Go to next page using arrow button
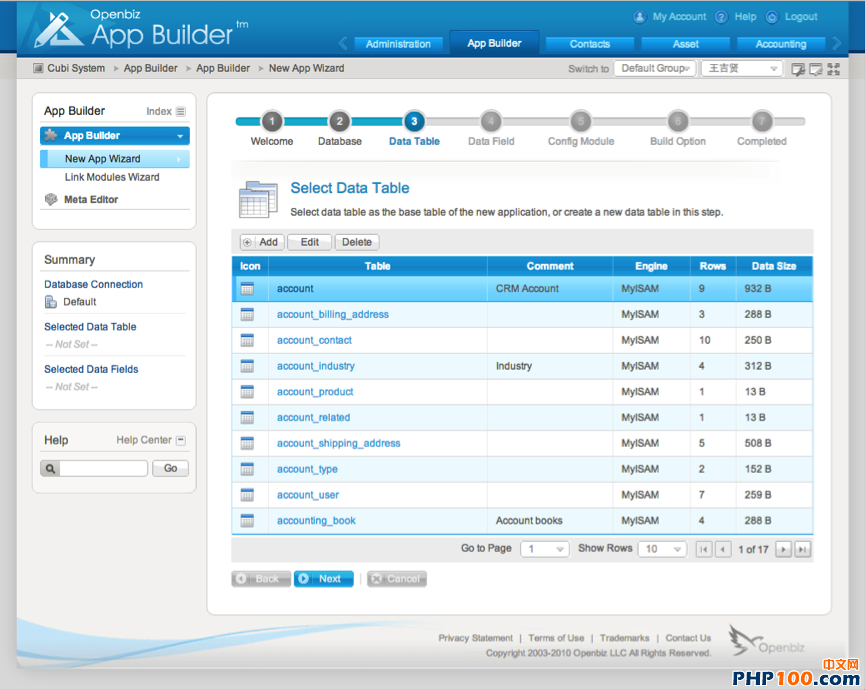865x690 pixels. point(783,549)
